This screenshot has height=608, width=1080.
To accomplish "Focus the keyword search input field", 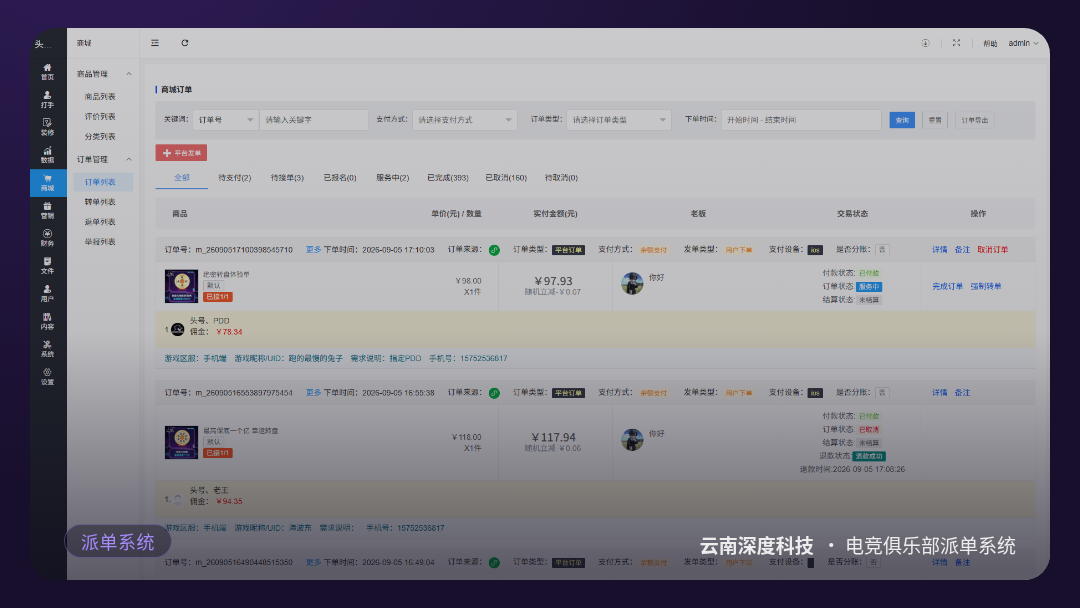I will (x=313, y=120).
